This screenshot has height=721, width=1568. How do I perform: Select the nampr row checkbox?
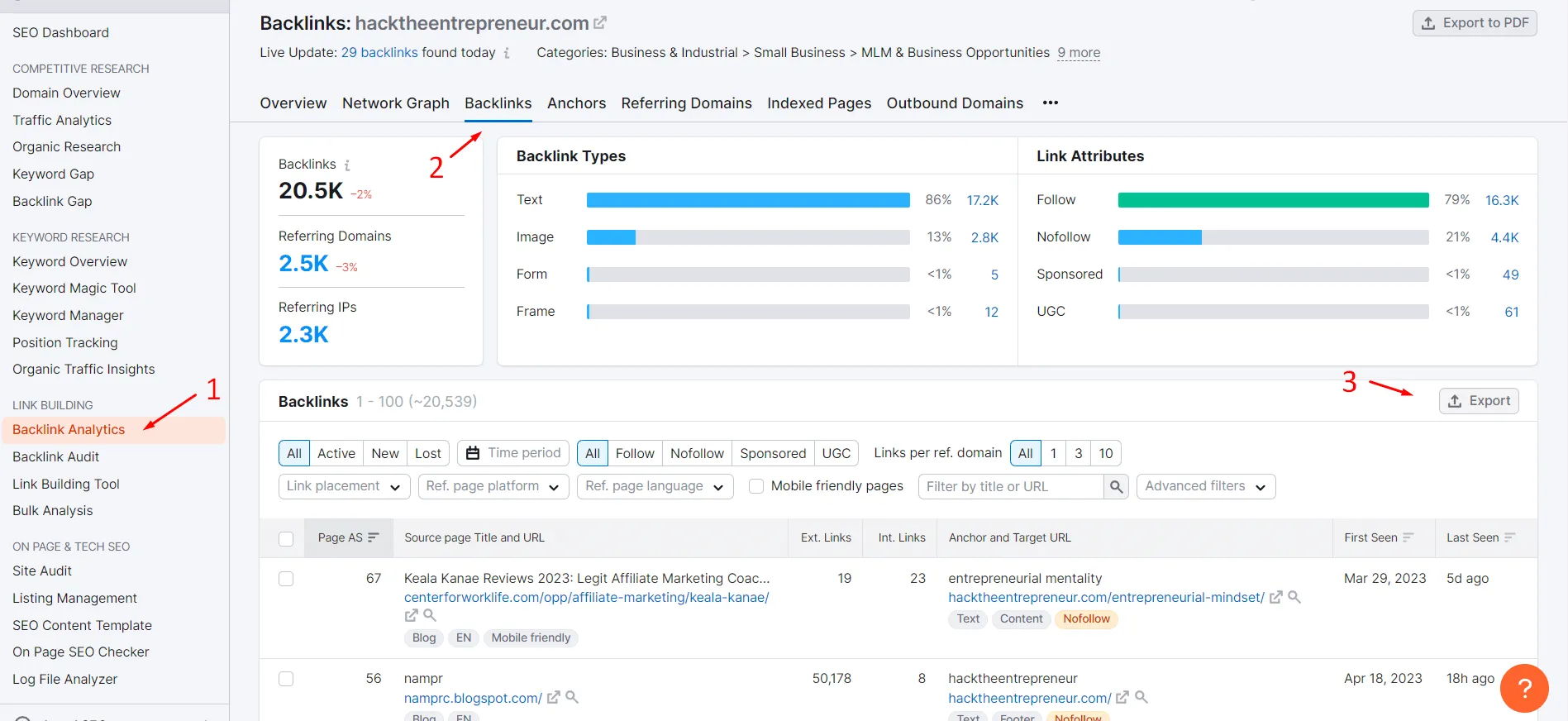(x=286, y=679)
